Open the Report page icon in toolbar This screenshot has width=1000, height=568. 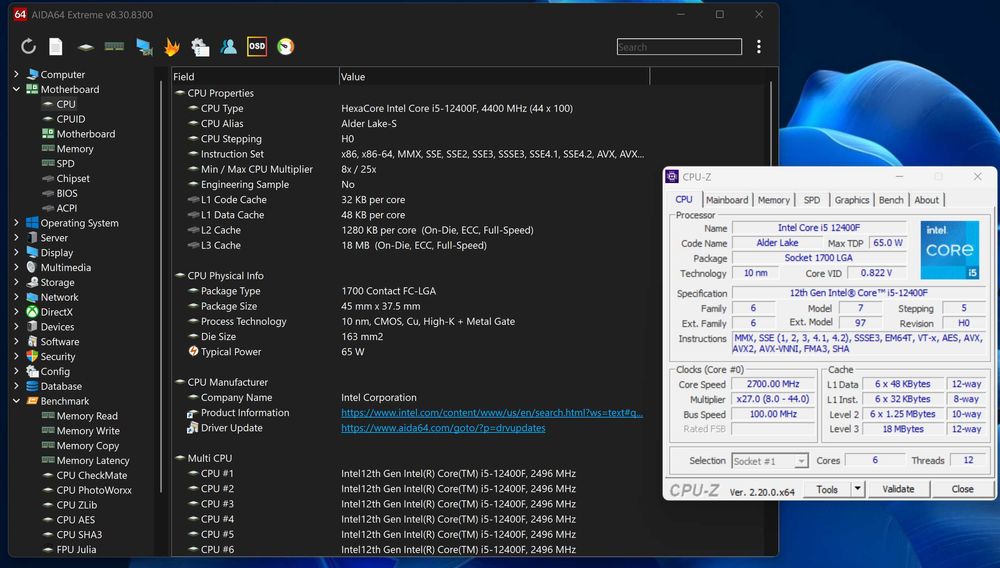coord(56,47)
